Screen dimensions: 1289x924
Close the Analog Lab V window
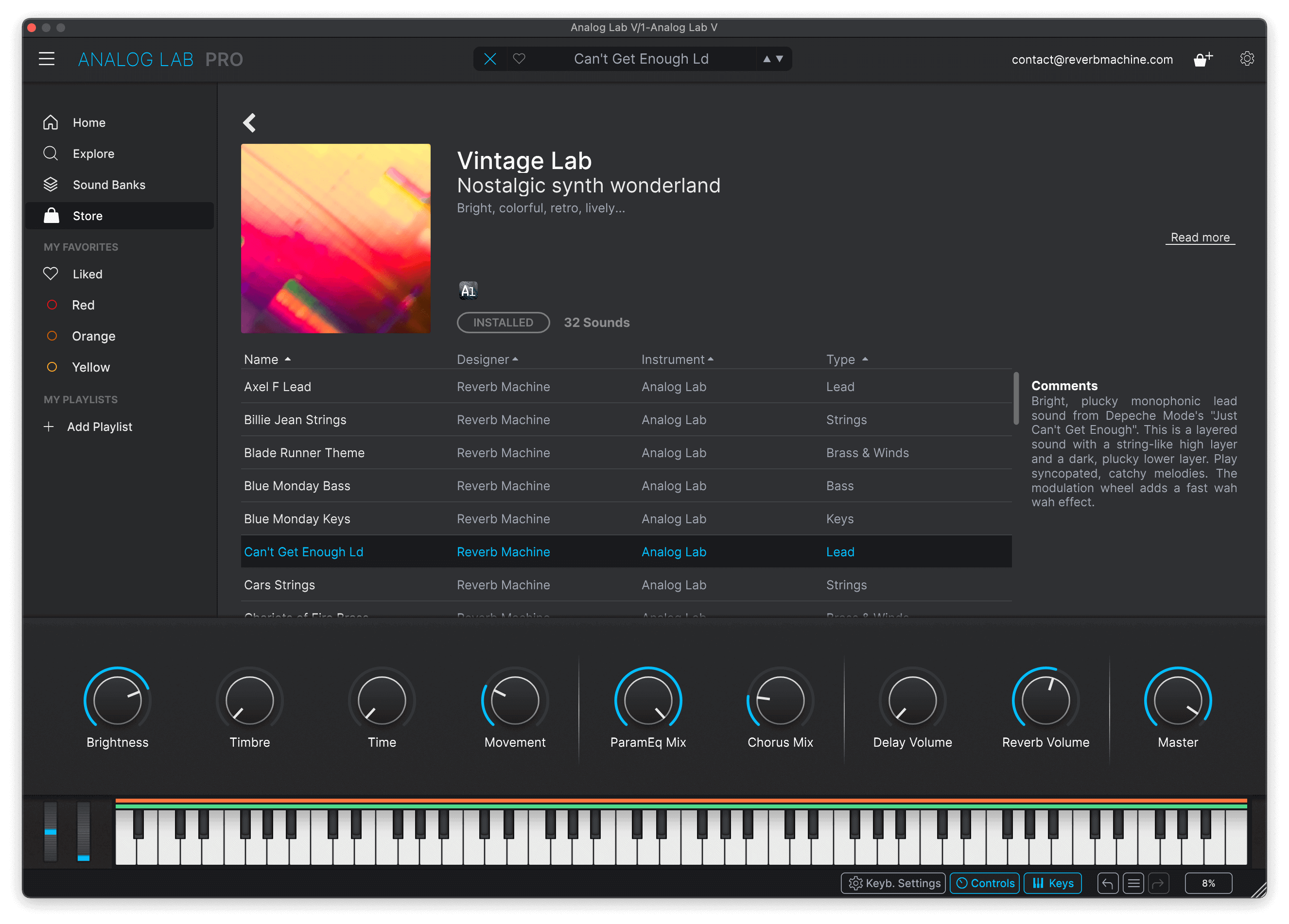tap(32, 27)
